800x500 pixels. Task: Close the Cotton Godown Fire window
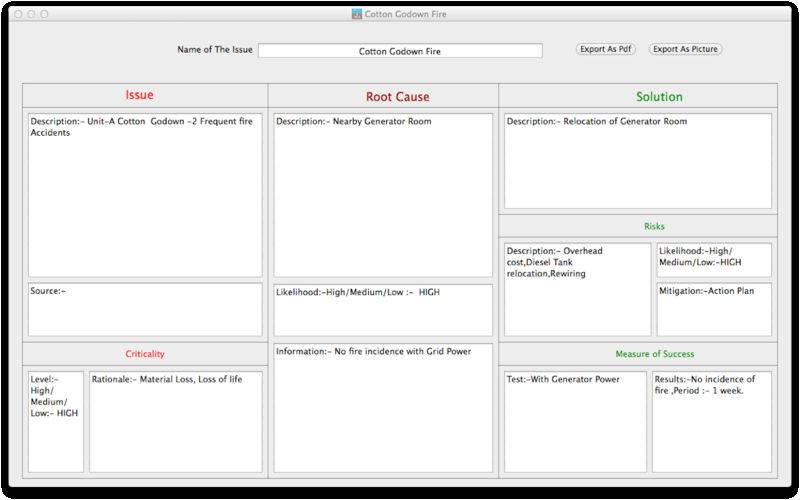click(18, 14)
